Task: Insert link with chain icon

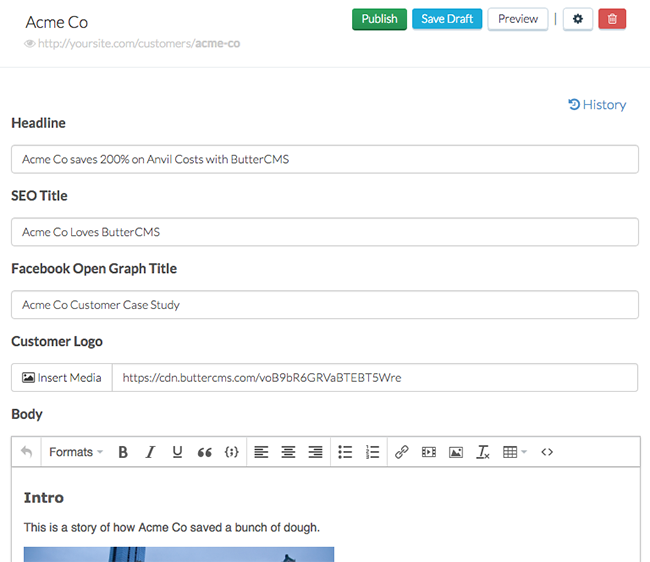Action: click(x=402, y=452)
